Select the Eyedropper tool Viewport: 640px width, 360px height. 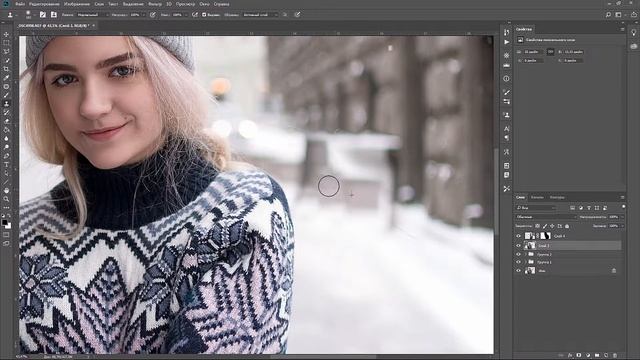(x=7, y=78)
